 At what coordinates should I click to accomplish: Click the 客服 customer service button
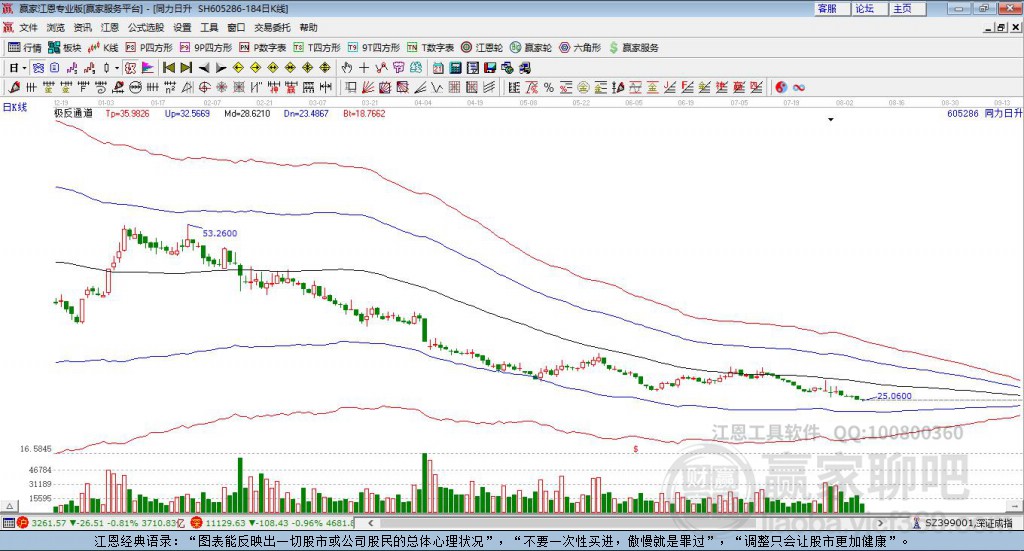pos(832,8)
